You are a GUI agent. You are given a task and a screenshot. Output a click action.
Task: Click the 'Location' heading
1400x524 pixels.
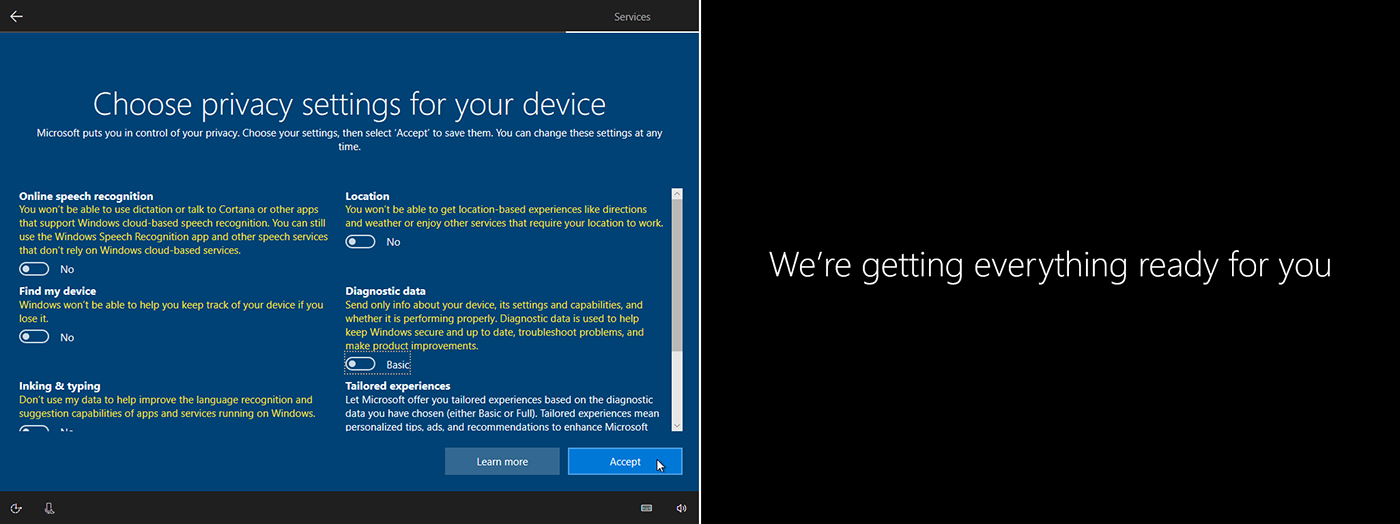tap(368, 196)
